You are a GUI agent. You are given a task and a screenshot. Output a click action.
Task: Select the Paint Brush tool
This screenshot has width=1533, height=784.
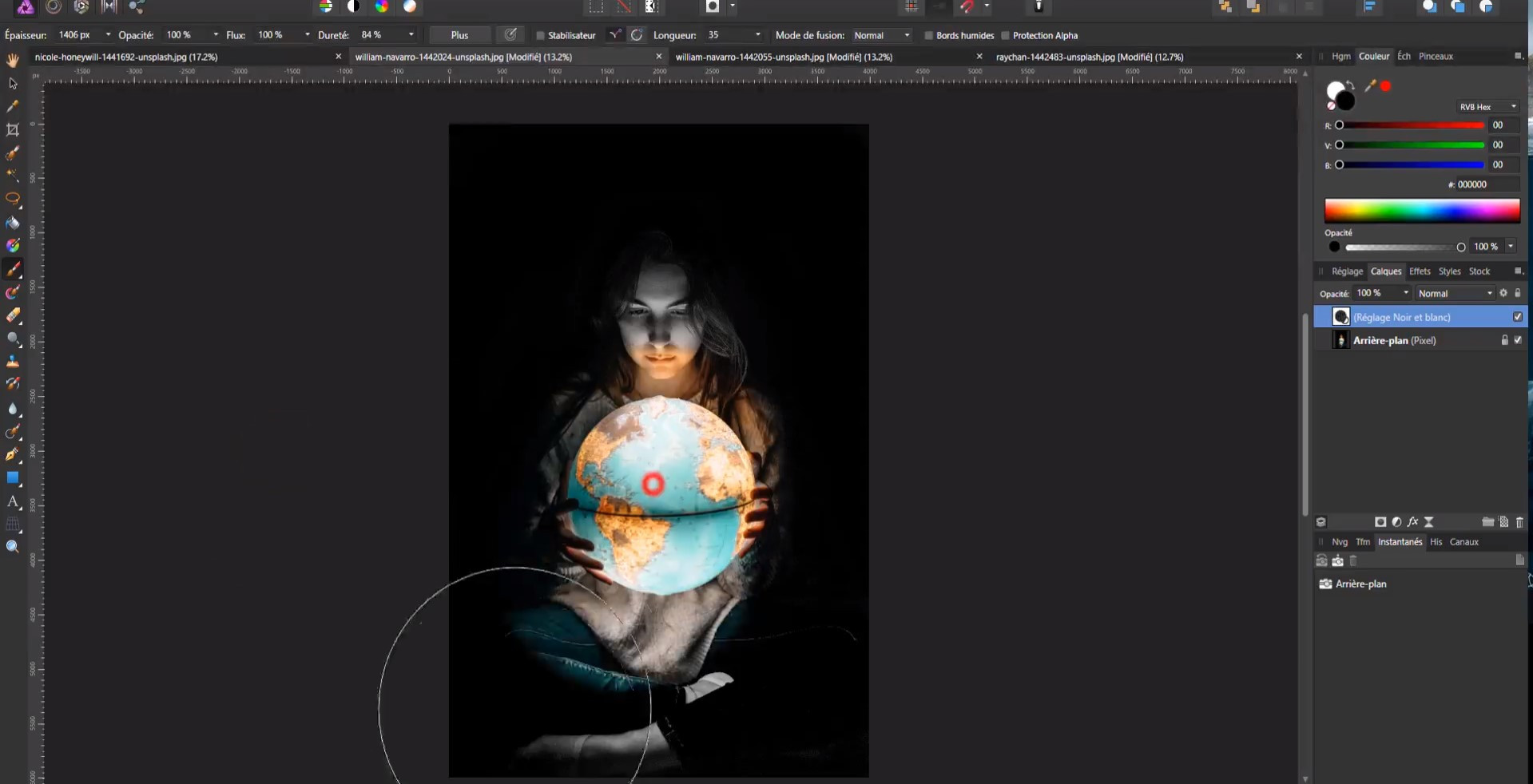click(x=13, y=269)
